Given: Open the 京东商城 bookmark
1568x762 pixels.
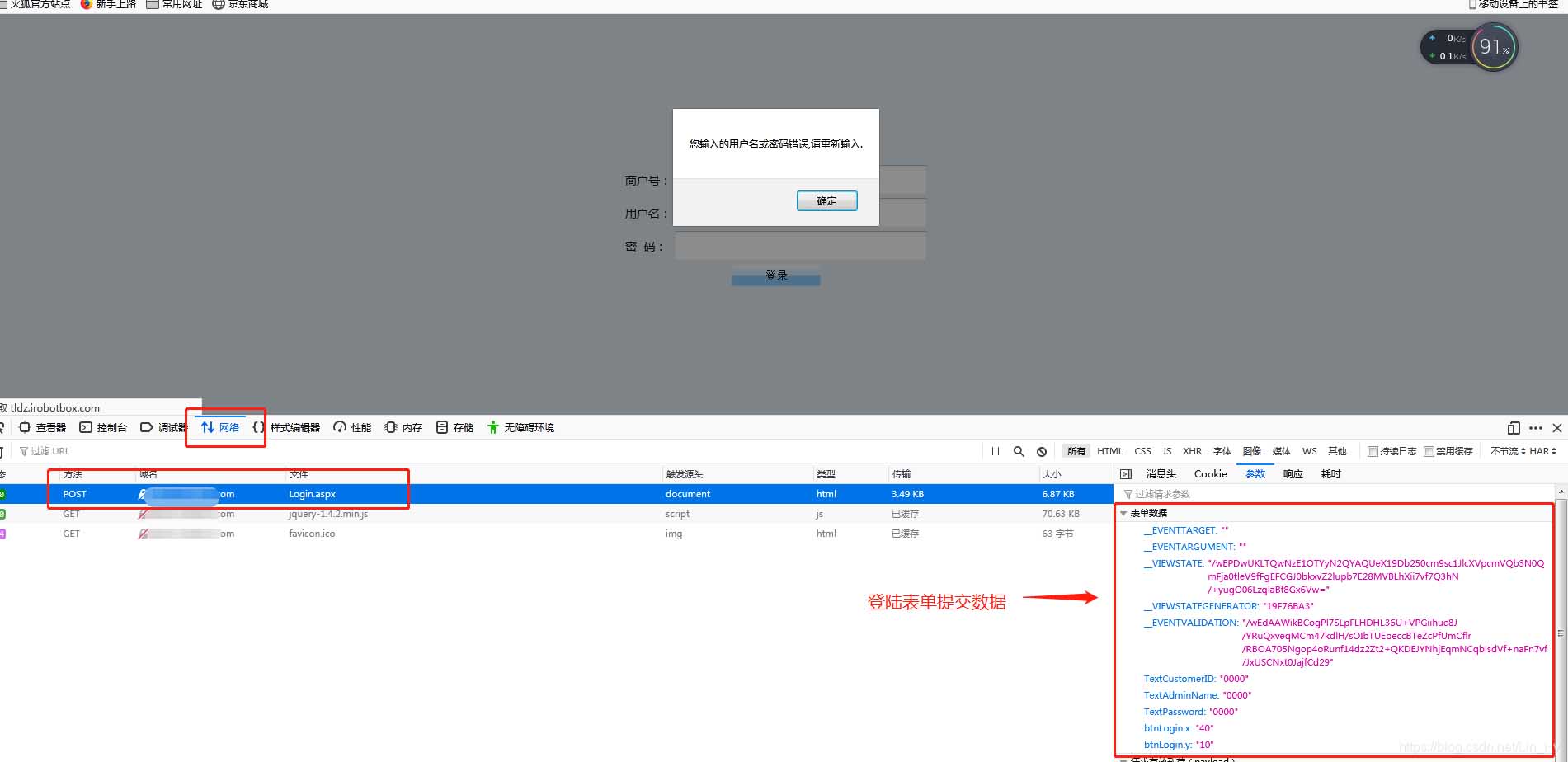Looking at the screenshot, I should click(x=240, y=4).
